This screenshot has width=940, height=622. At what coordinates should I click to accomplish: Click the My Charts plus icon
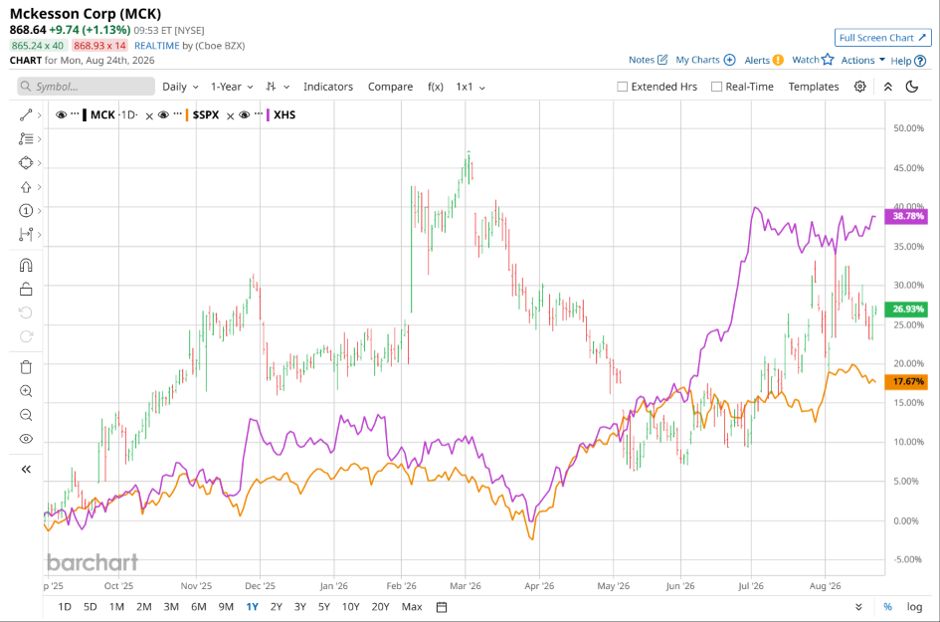click(x=730, y=60)
